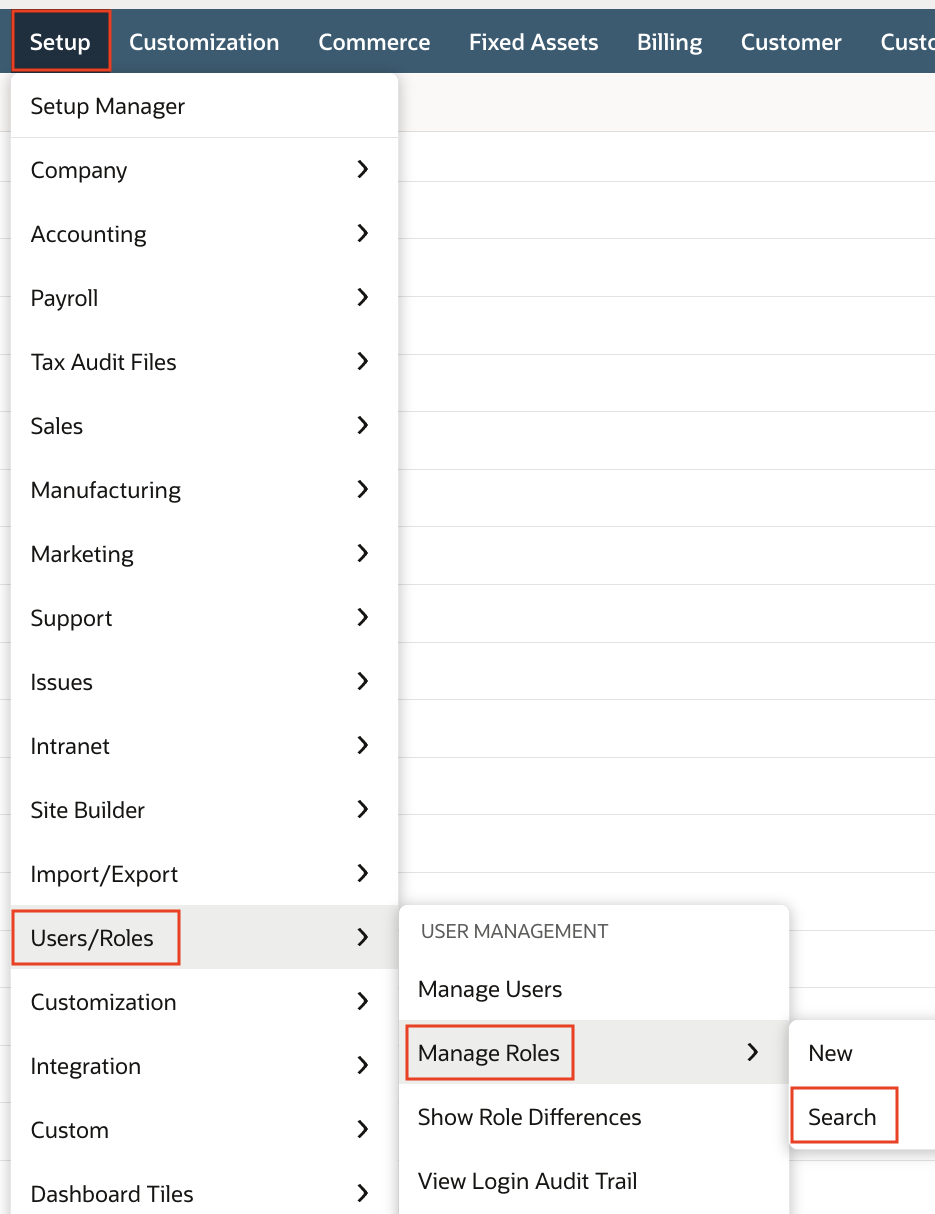This screenshot has width=935, height=1214.
Task: Open the Setup menu
Action: (x=60, y=41)
